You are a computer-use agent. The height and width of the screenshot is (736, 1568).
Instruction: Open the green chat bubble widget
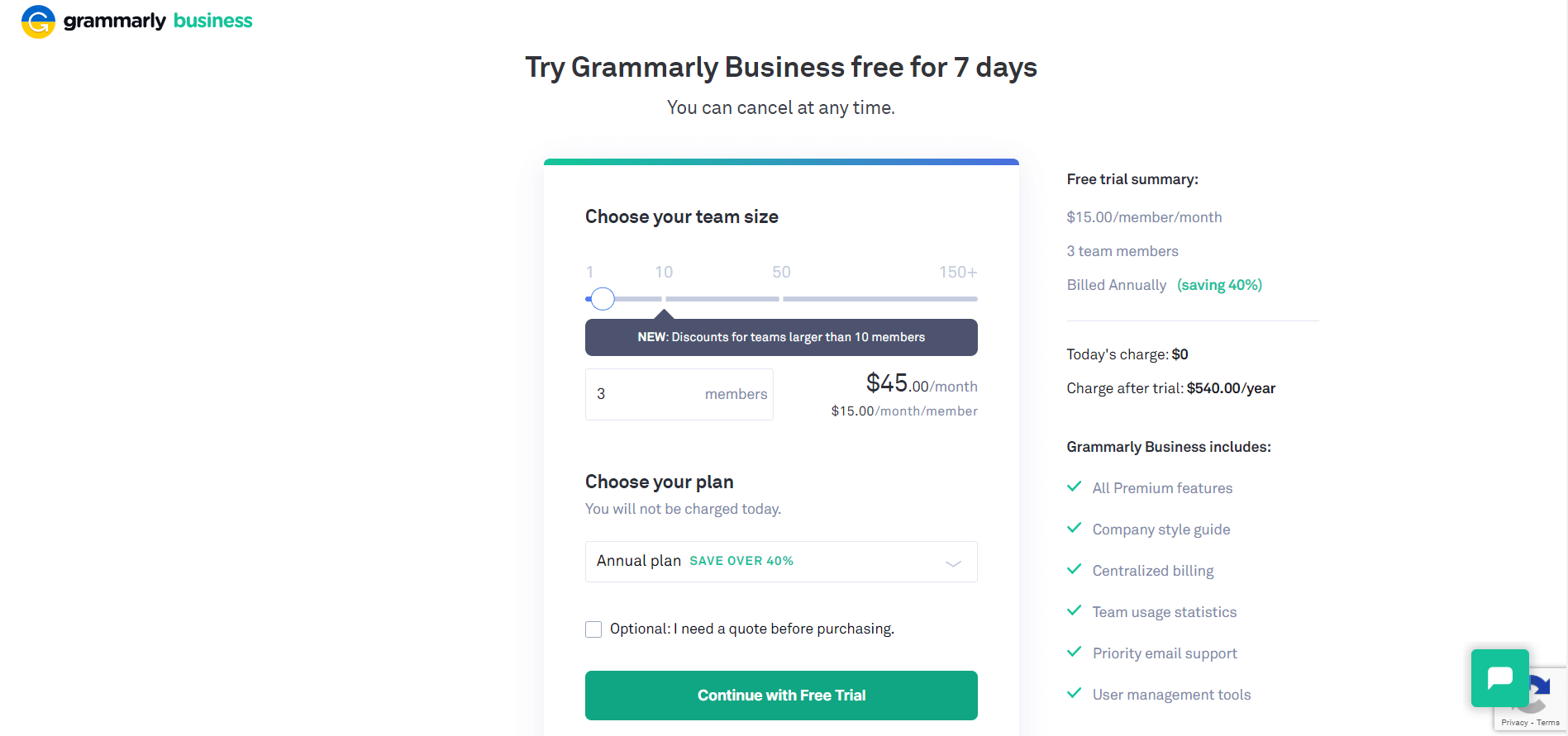(1499, 678)
